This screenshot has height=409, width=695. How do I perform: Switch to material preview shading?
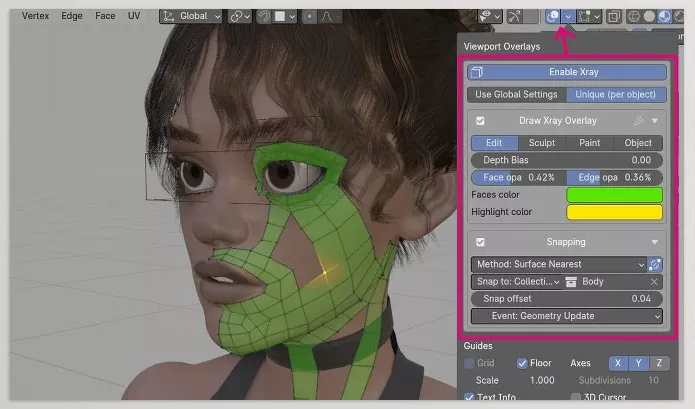click(664, 16)
